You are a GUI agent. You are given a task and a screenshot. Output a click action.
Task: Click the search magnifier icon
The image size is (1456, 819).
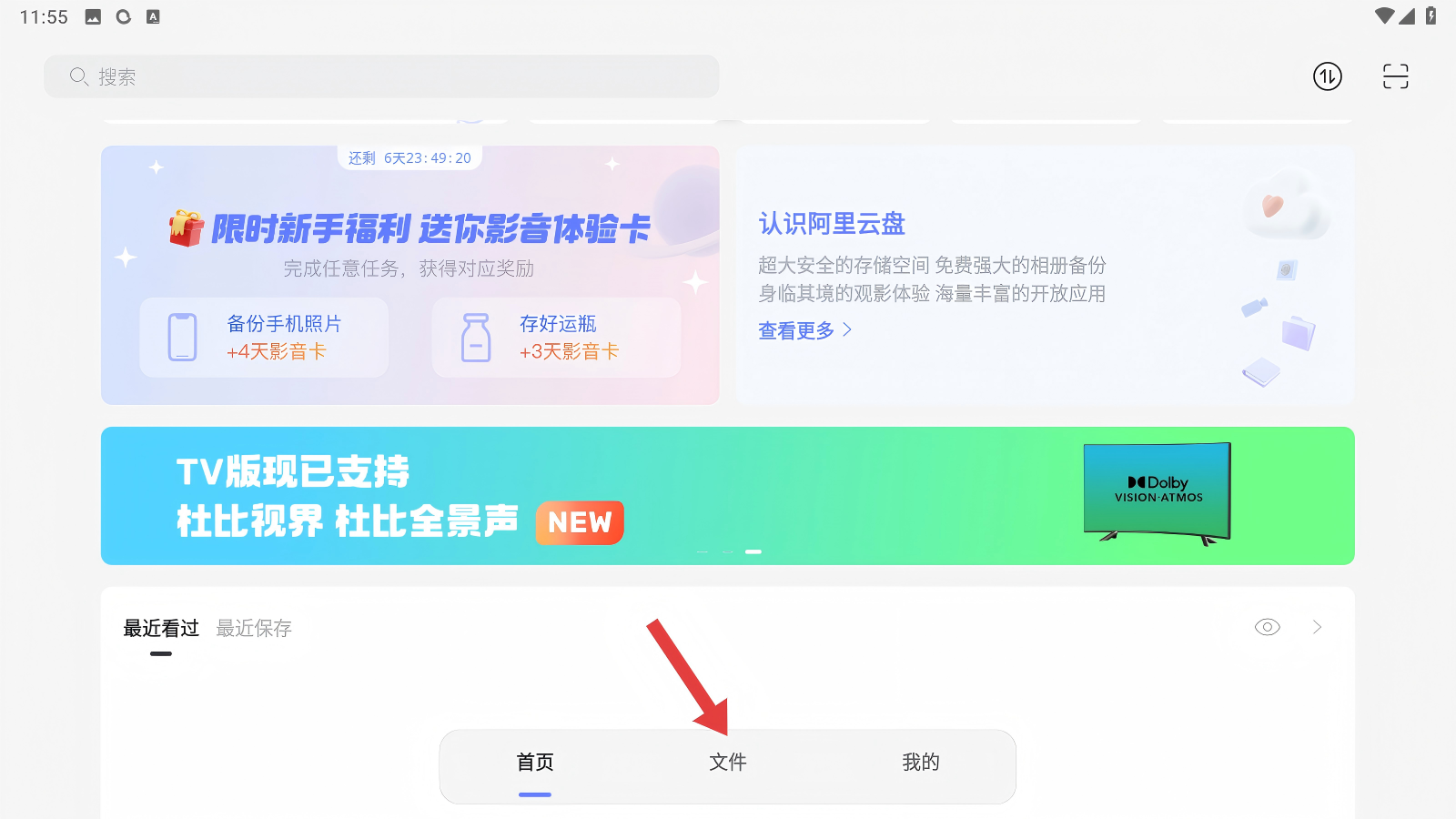[79, 76]
